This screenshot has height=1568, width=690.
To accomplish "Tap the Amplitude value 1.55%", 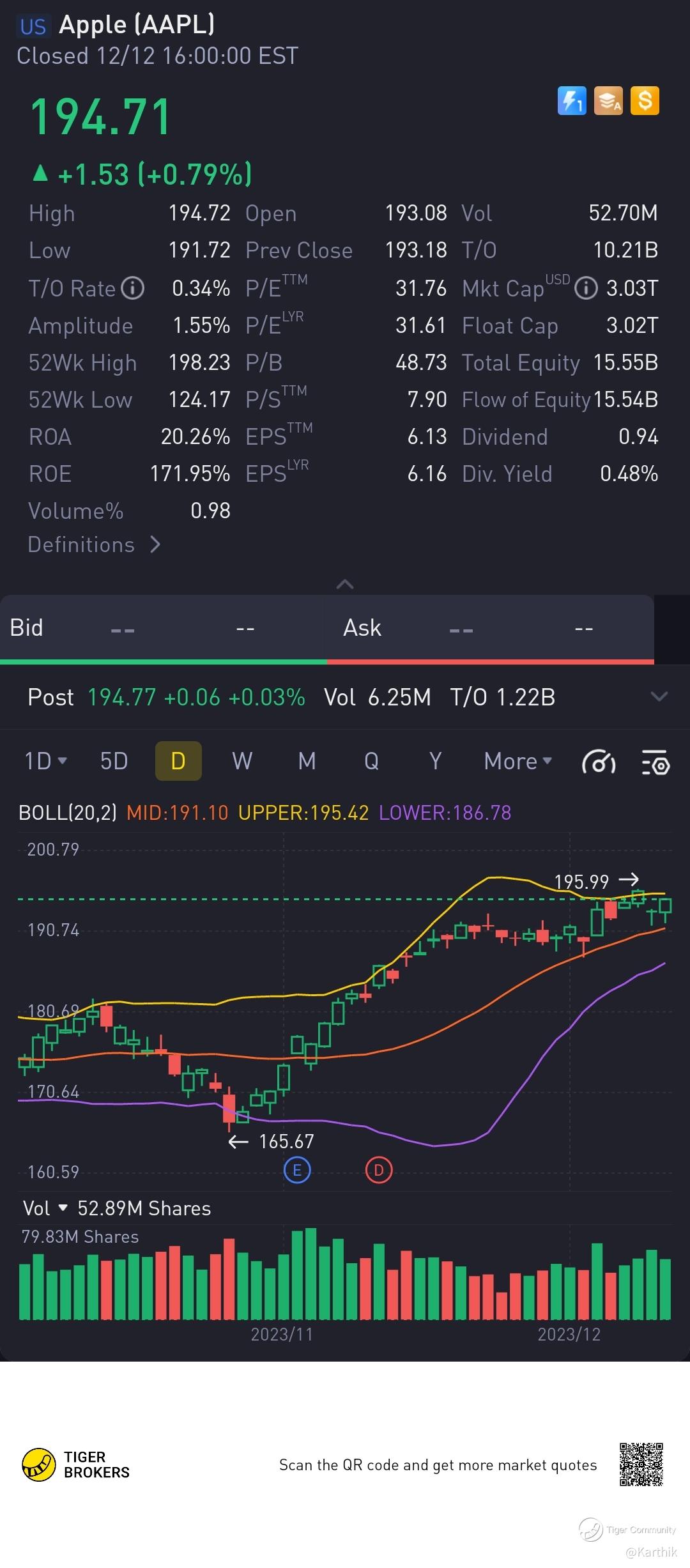I will click(201, 325).
